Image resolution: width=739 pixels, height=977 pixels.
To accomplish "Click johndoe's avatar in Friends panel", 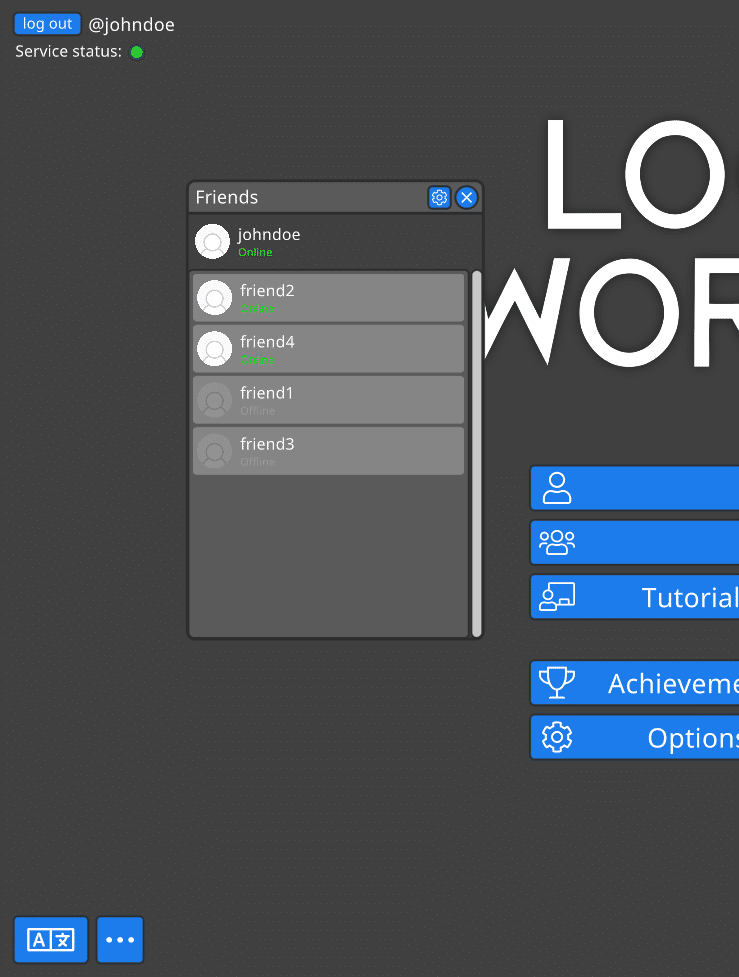I will [212, 241].
